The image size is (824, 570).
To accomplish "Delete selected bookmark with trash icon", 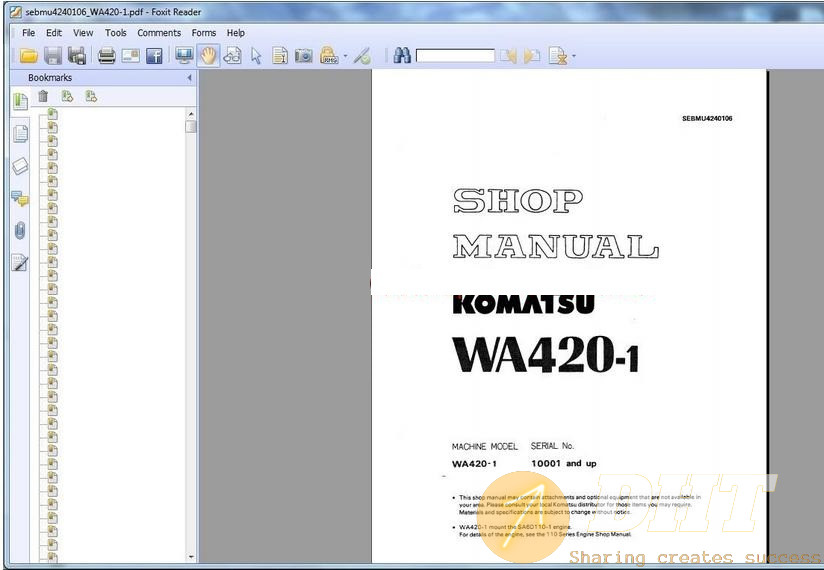I will point(43,96).
